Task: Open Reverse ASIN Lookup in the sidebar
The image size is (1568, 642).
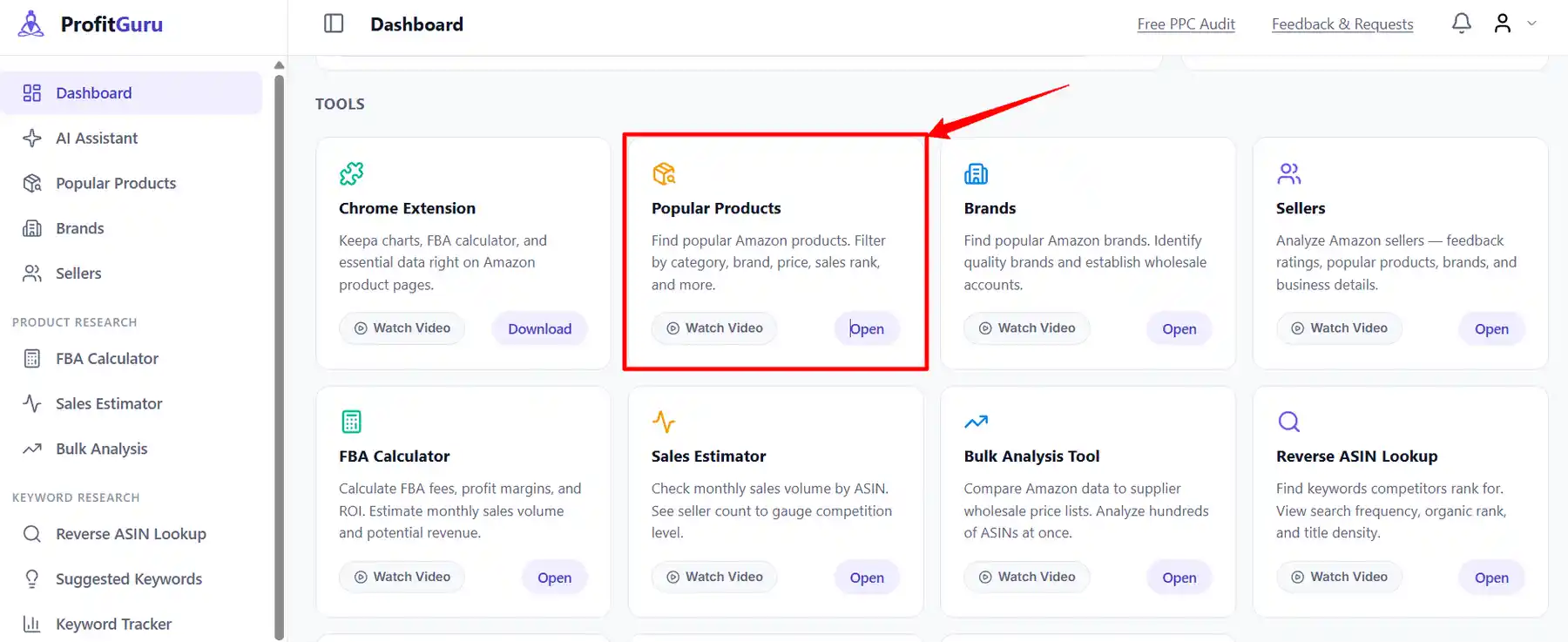Action: 132,534
